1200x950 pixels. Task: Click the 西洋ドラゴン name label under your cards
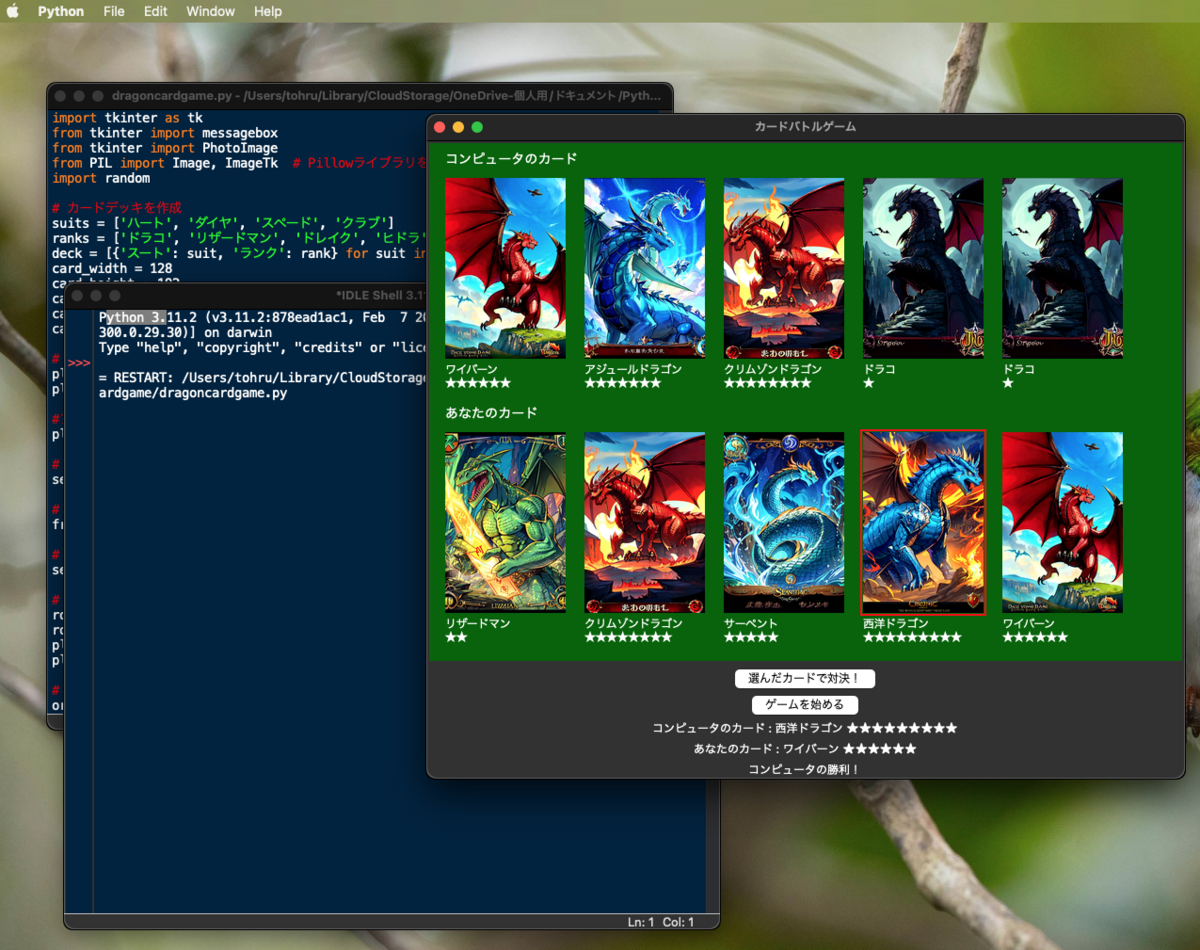896,623
